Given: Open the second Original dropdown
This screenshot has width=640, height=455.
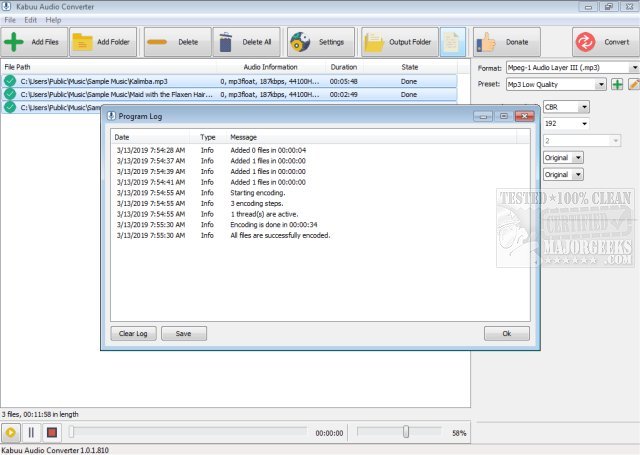Looking at the screenshot, I should [563, 175].
